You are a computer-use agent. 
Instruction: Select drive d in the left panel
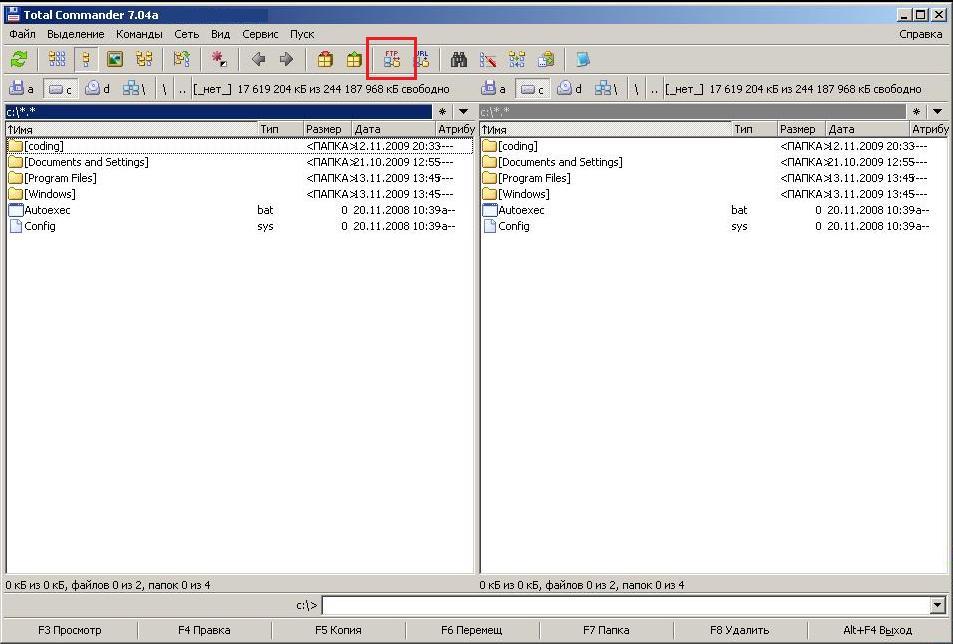pyautogui.click(x=98, y=89)
